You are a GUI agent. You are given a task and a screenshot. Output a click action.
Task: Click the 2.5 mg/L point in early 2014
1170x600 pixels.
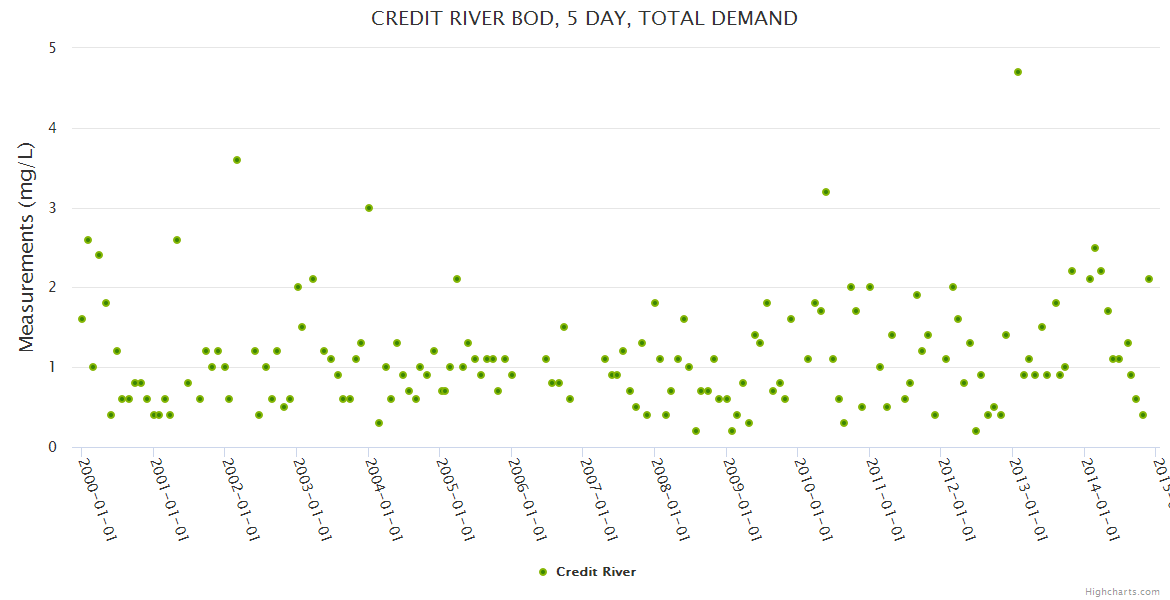pos(1095,248)
